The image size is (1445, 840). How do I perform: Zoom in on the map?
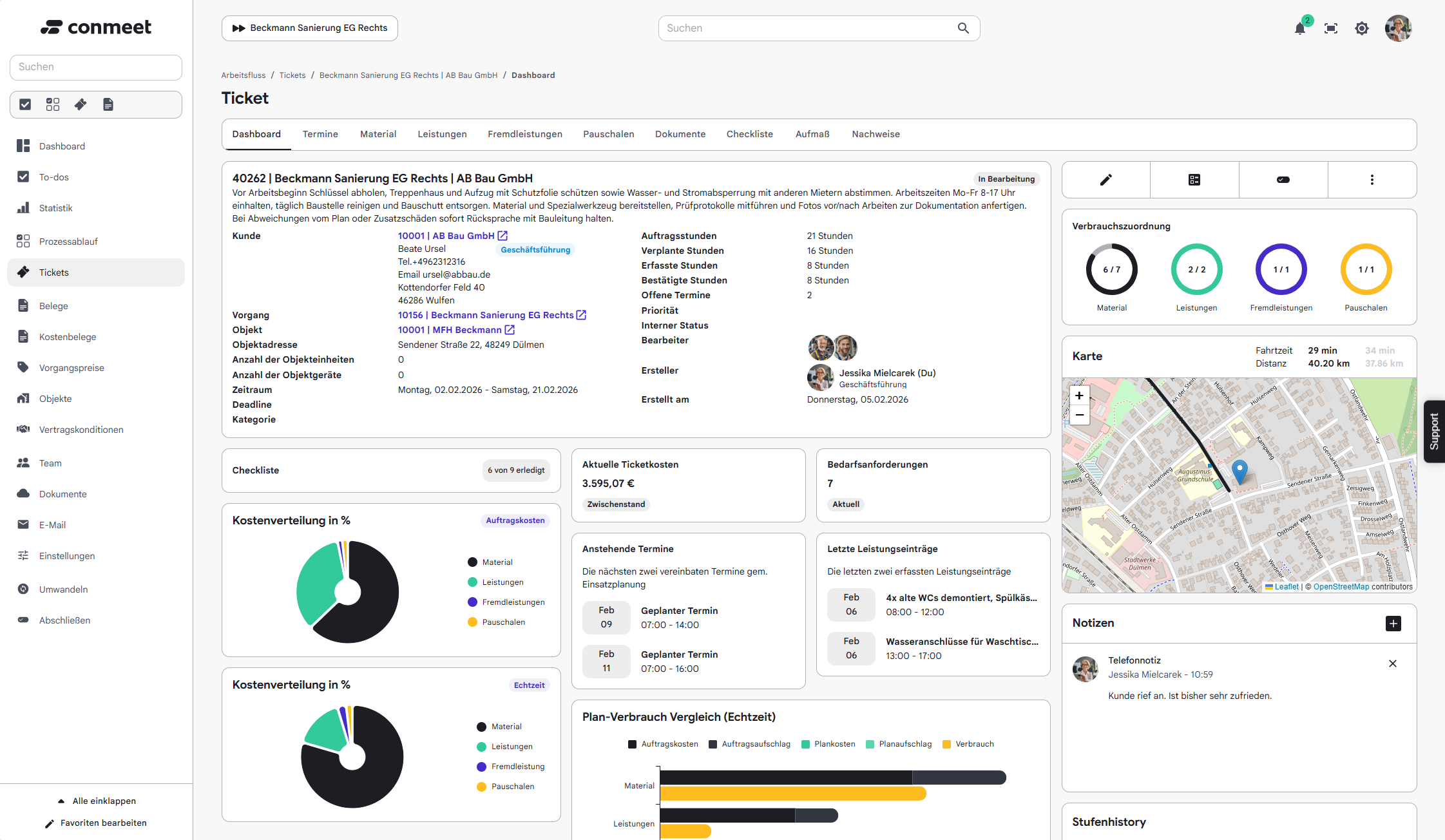point(1079,396)
